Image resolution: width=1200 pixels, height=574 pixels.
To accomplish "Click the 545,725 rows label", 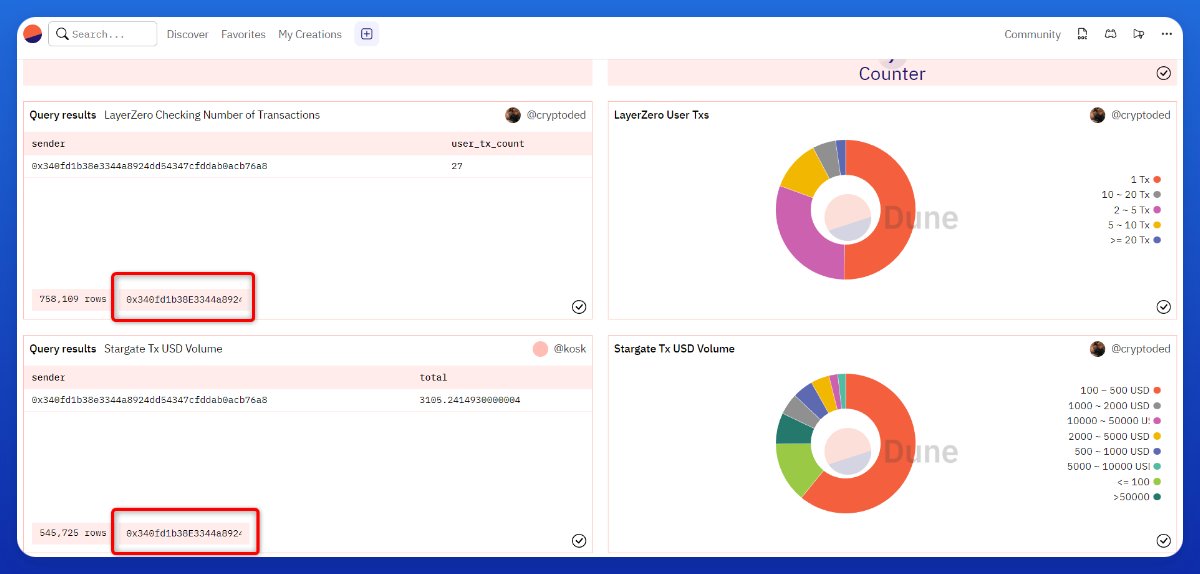I will [x=72, y=533].
